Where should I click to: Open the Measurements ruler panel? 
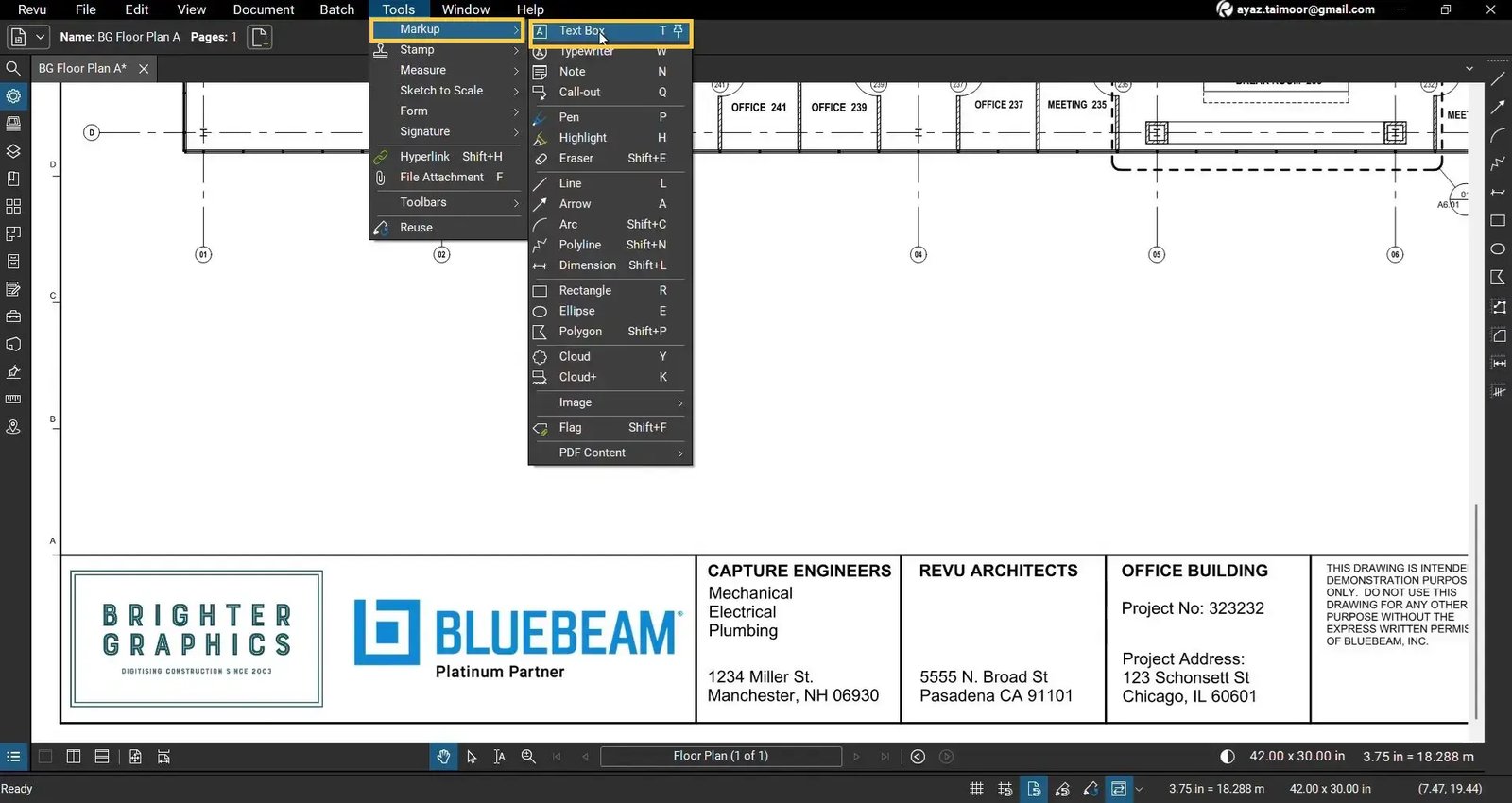click(x=13, y=400)
